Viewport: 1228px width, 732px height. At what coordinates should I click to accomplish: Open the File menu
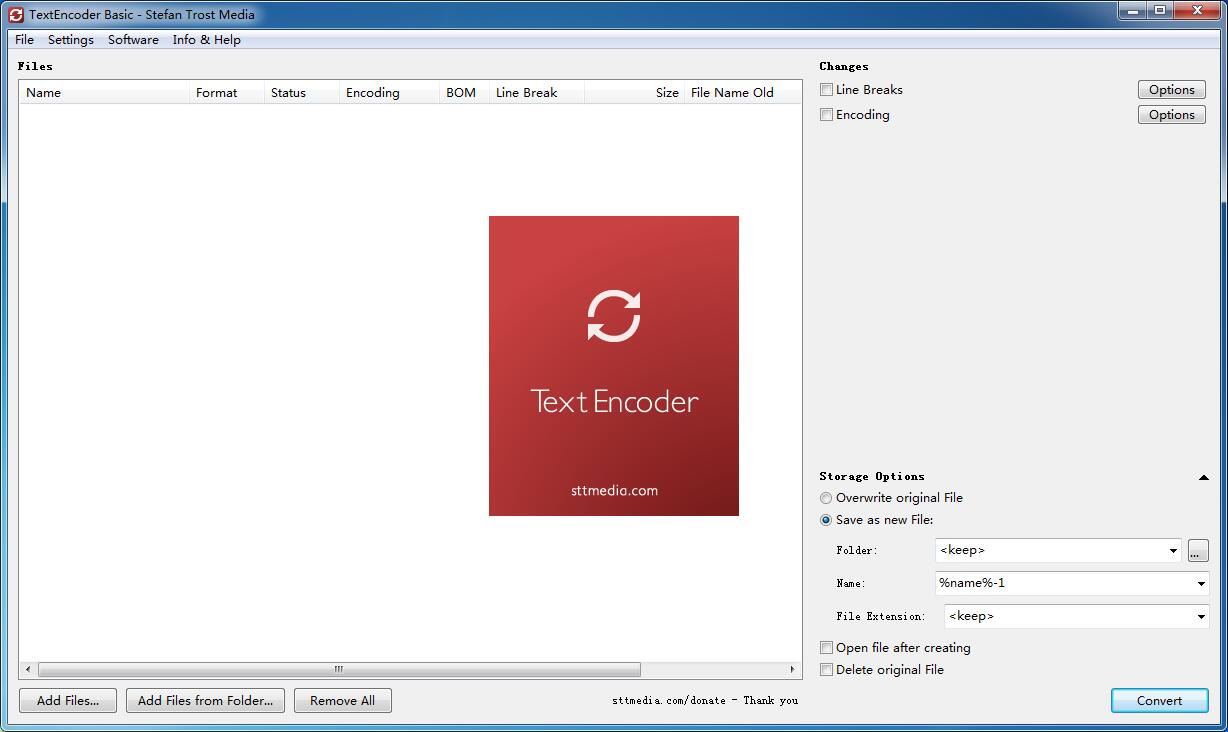pyautogui.click(x=25, y=40)
